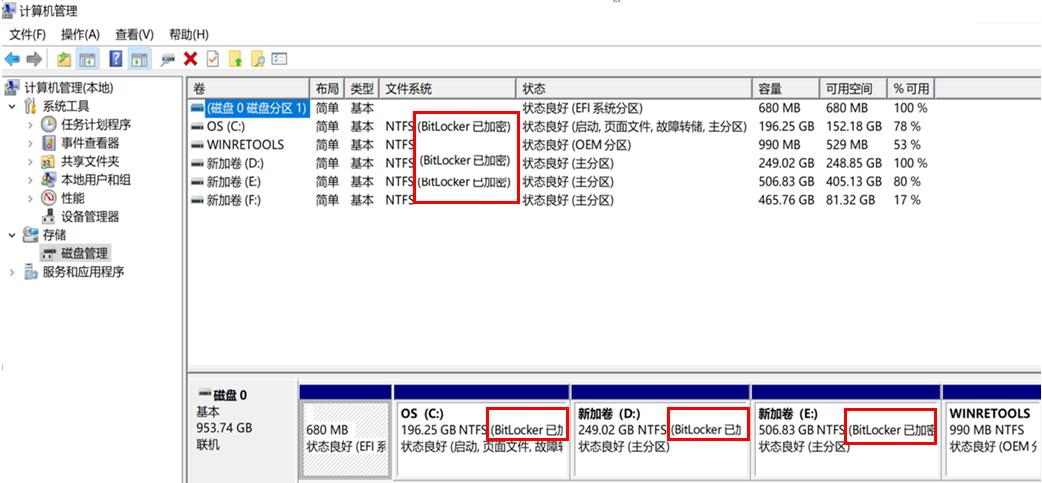
Task: Sort by the 文件系统 column header
Action: point(448,89)
